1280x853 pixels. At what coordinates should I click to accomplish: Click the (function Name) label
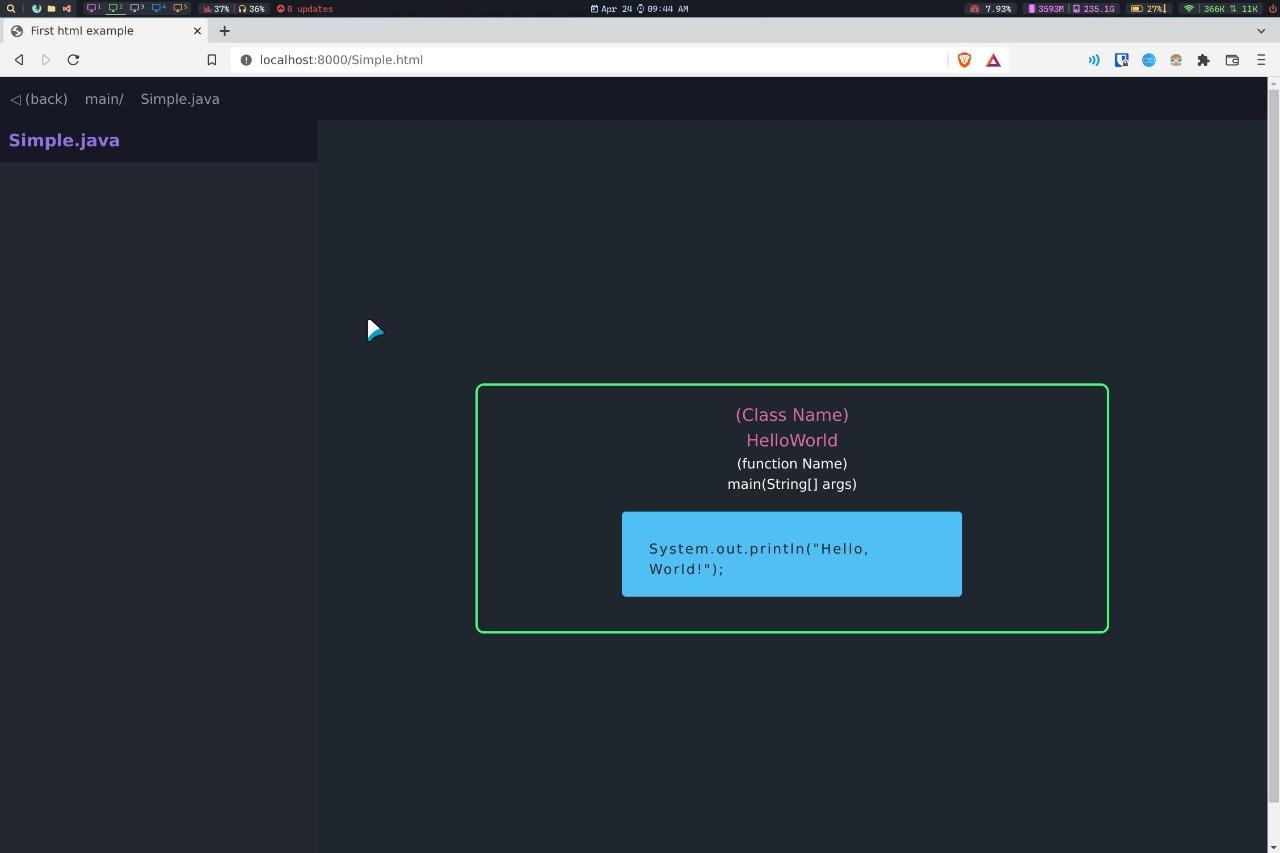tap(792, 464)
